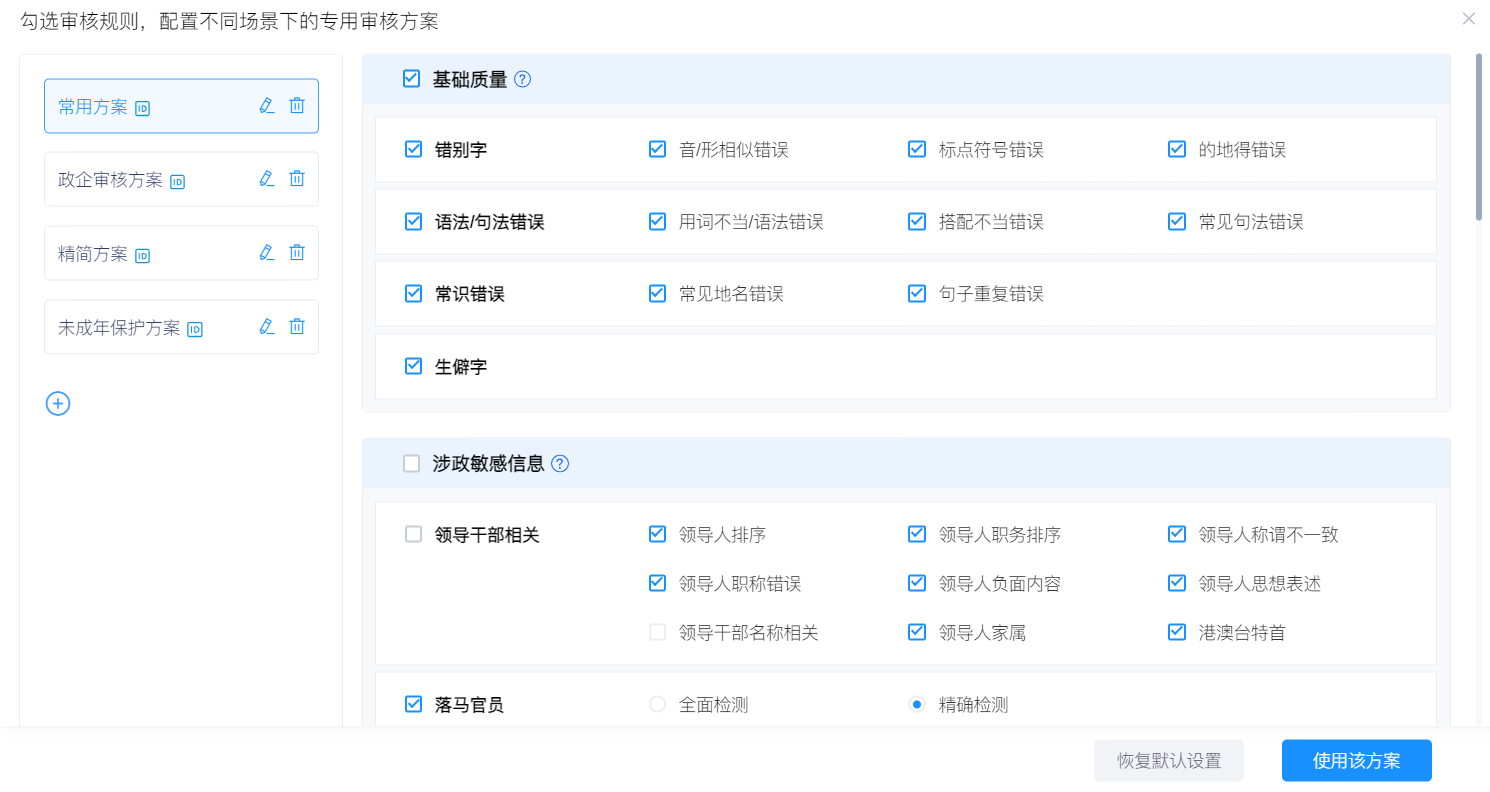
Task: Click the ID icon beside 精简方案
Action: (x=142, y=255)
